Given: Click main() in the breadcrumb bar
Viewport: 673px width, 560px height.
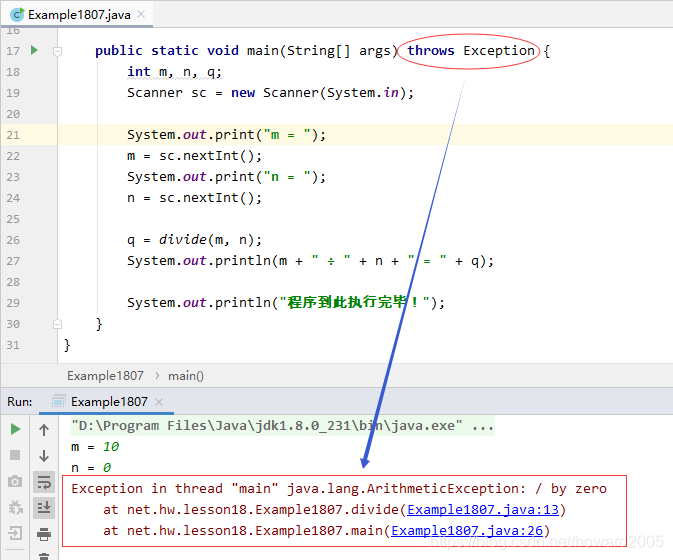Looking at the screenshot, I should pyautogui.click(x=185, y=376).
